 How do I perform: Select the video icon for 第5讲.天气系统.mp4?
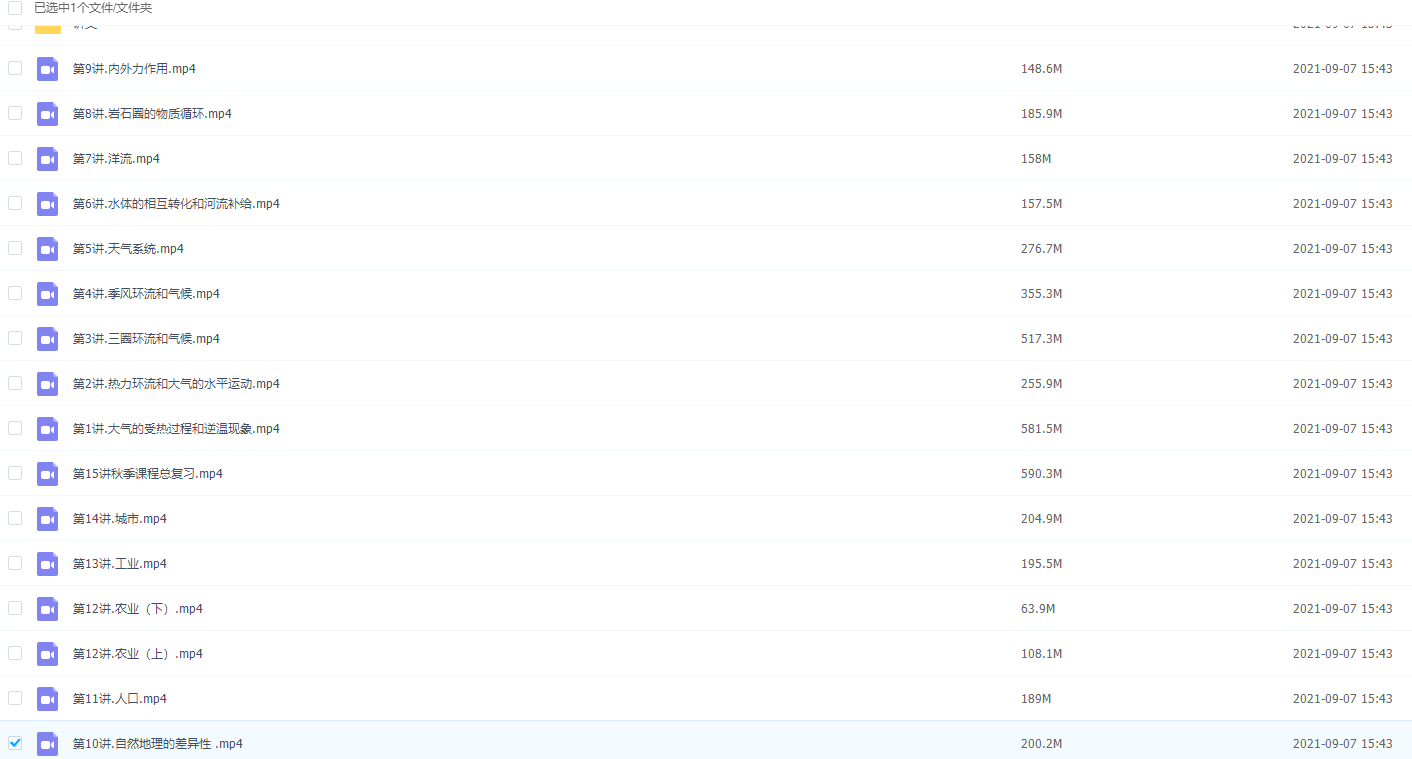pyautogui.click(x=47, y=249)
